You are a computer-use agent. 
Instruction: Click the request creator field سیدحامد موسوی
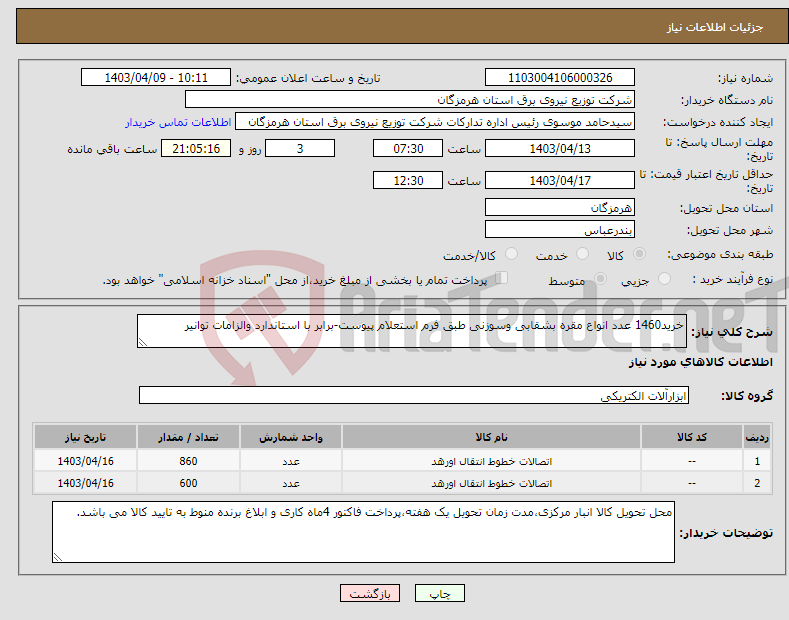[x=435, y=122]
